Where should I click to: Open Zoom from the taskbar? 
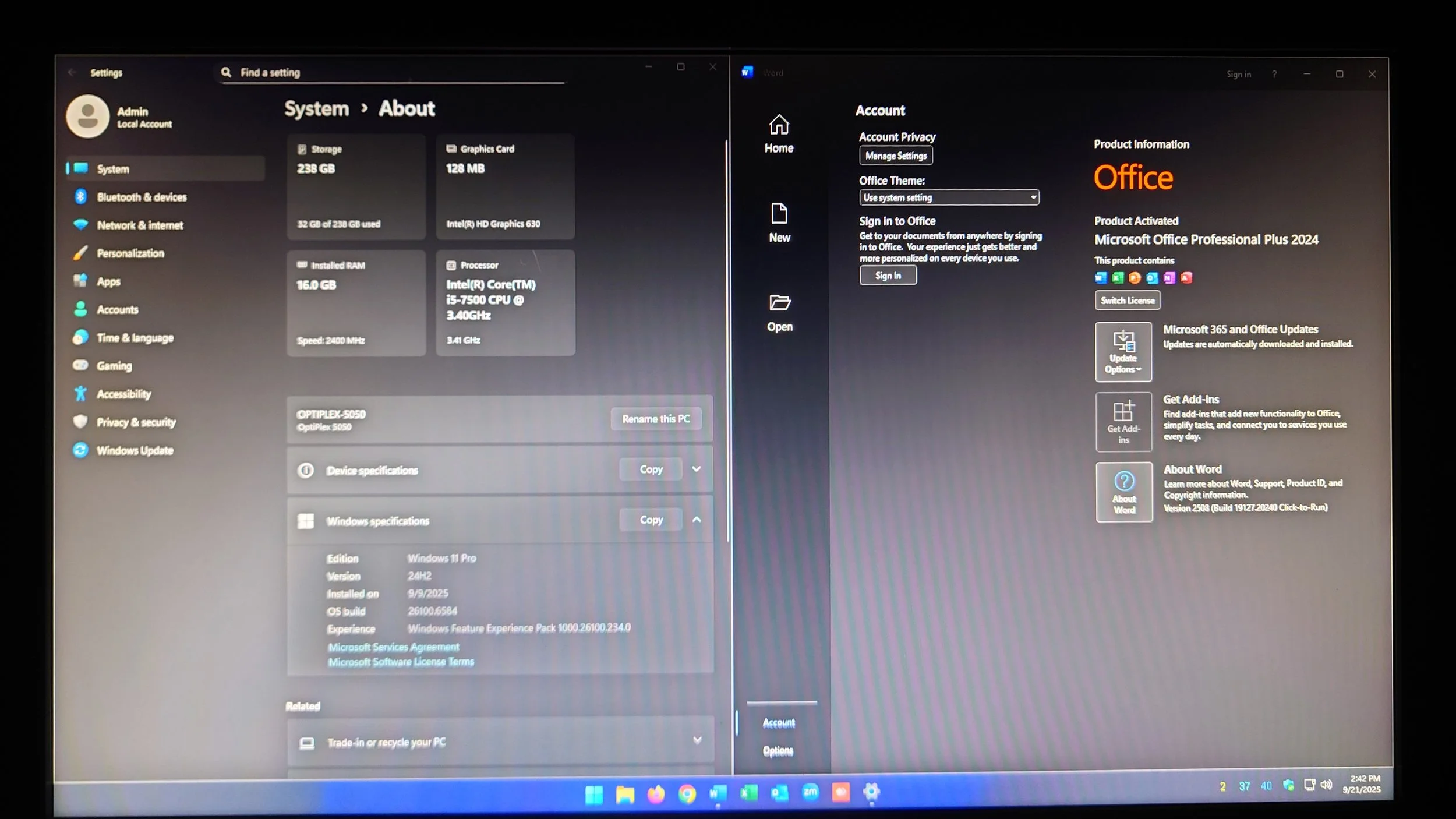(810, 792)
